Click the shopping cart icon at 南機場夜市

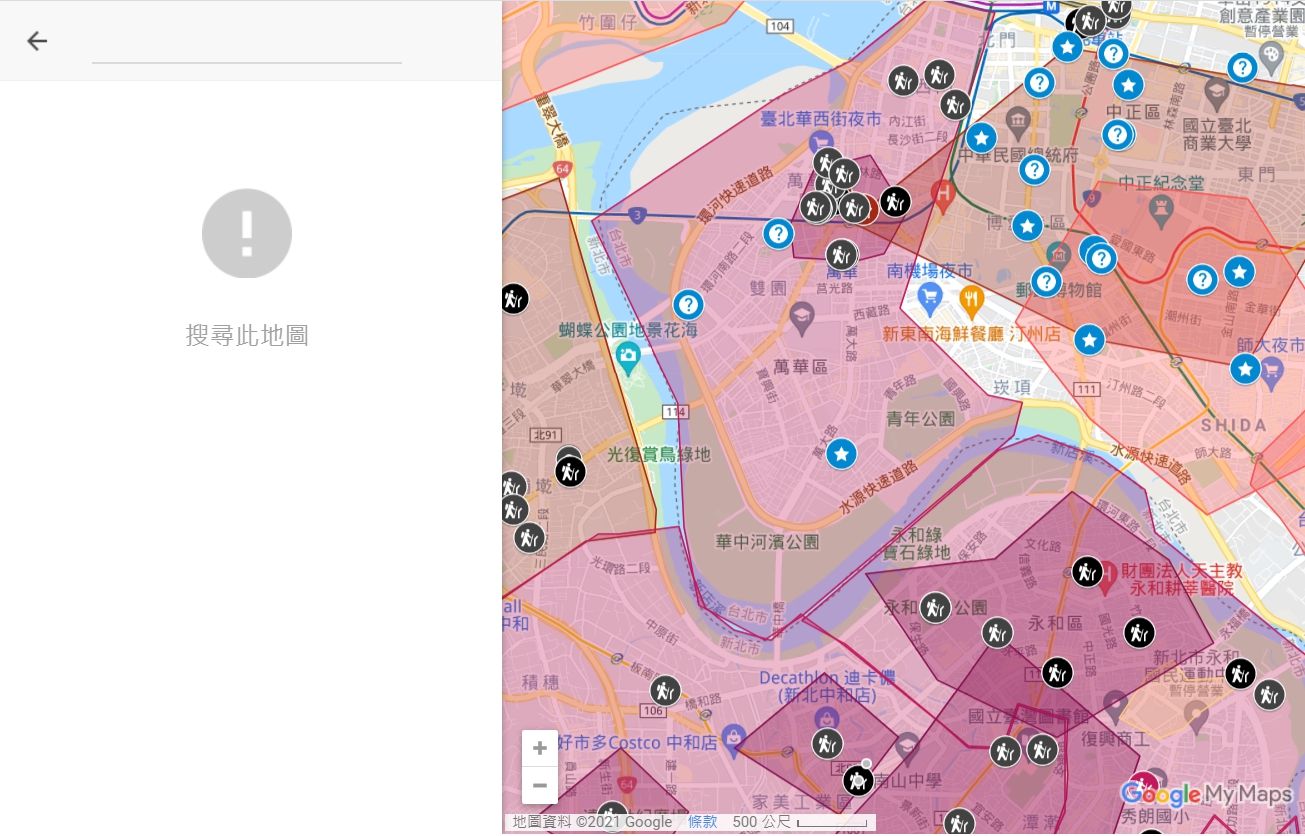(930, 296)
